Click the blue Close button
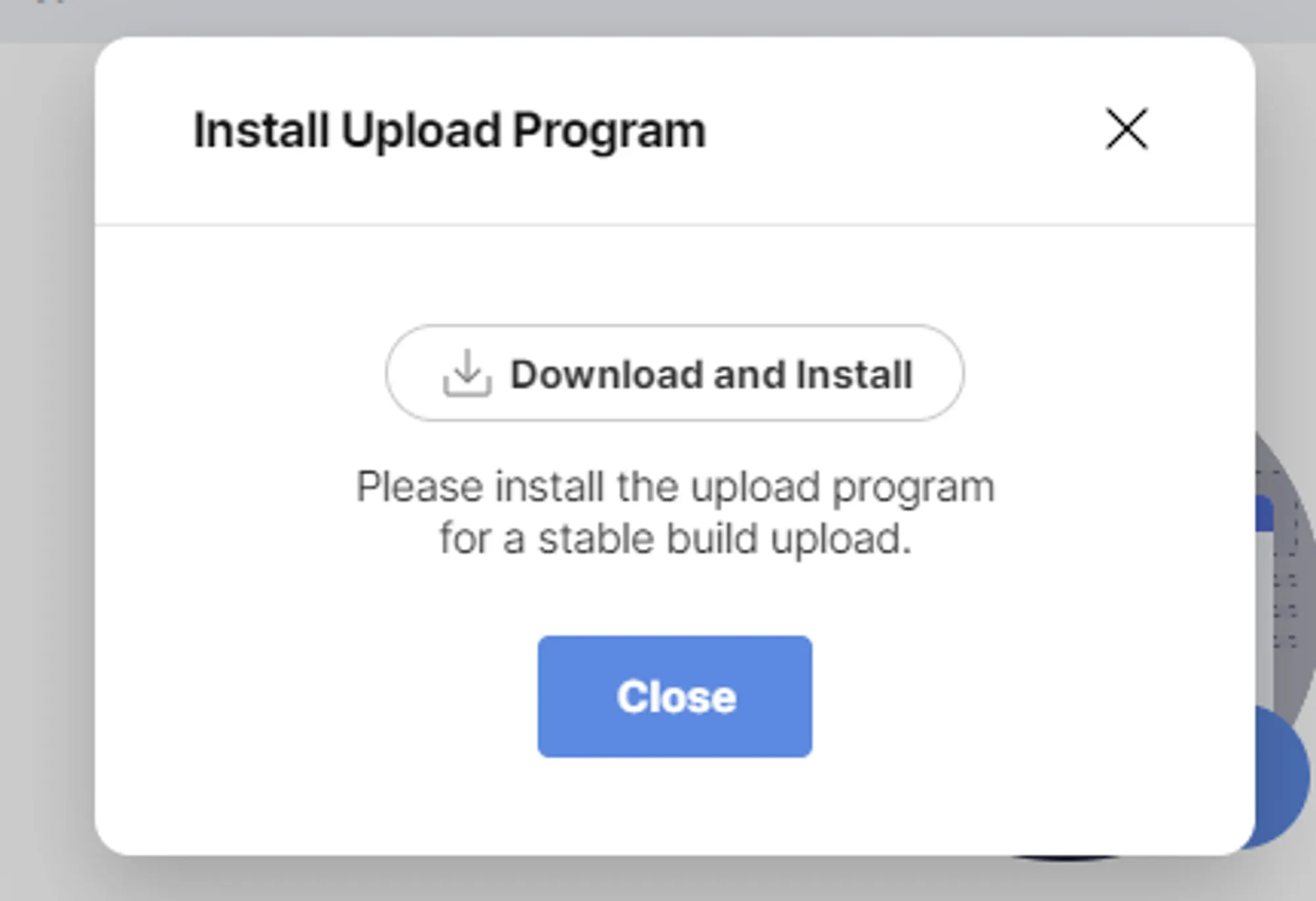The image size is (1316, 901). 674,696
